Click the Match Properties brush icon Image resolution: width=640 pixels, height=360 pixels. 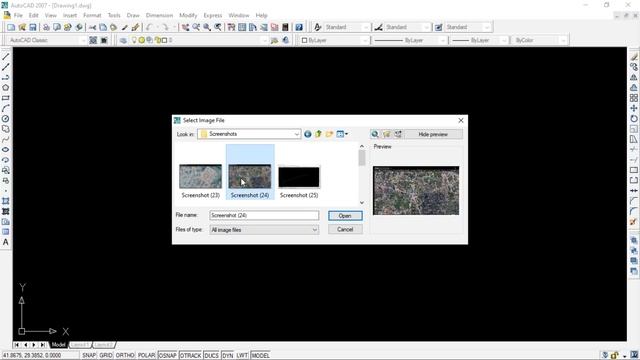(124, 27)
